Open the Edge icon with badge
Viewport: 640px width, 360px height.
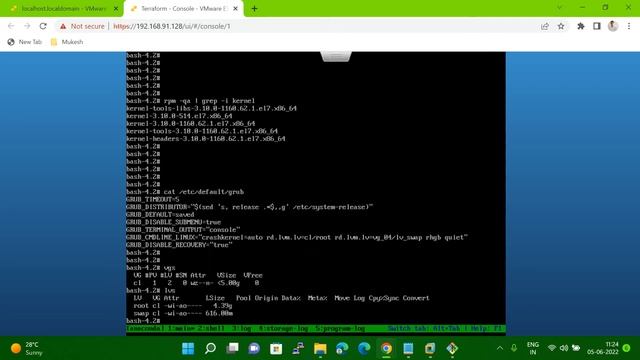click(x=342, y=349)
